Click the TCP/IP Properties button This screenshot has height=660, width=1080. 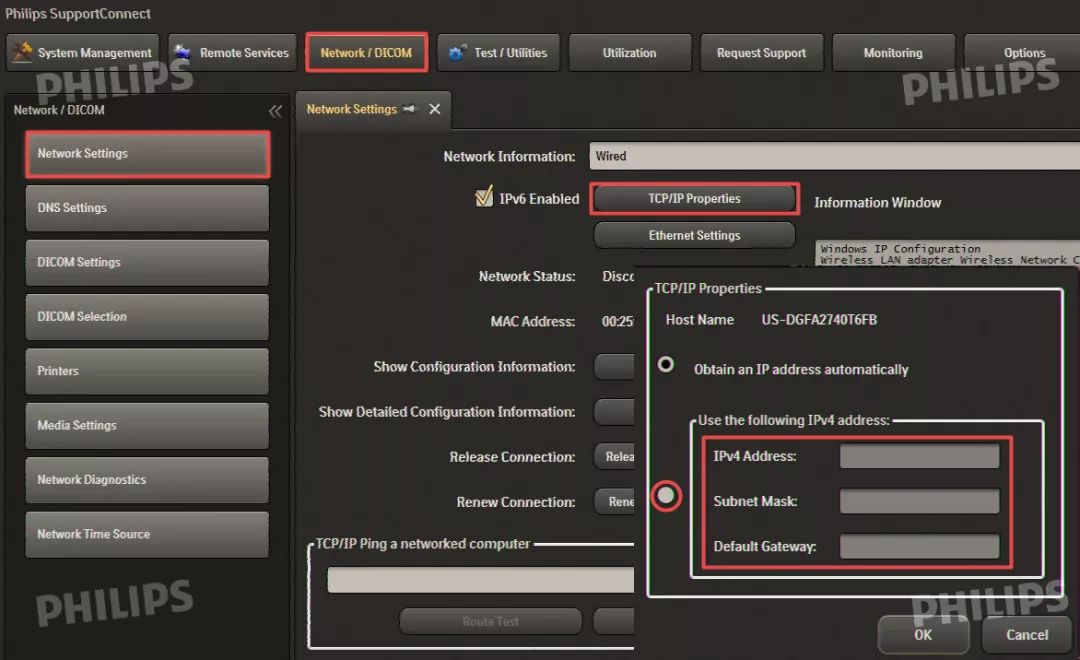tap(694, 199)
